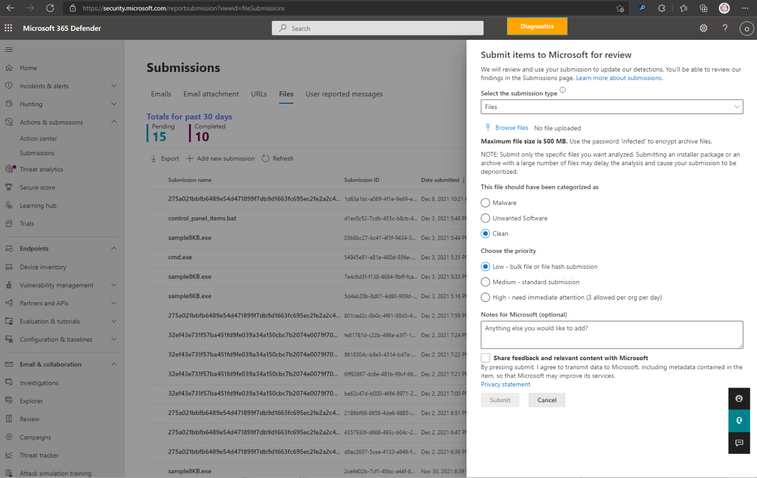Select Medium standard submission priority
757x478 pixels.
tap(485, 282)
